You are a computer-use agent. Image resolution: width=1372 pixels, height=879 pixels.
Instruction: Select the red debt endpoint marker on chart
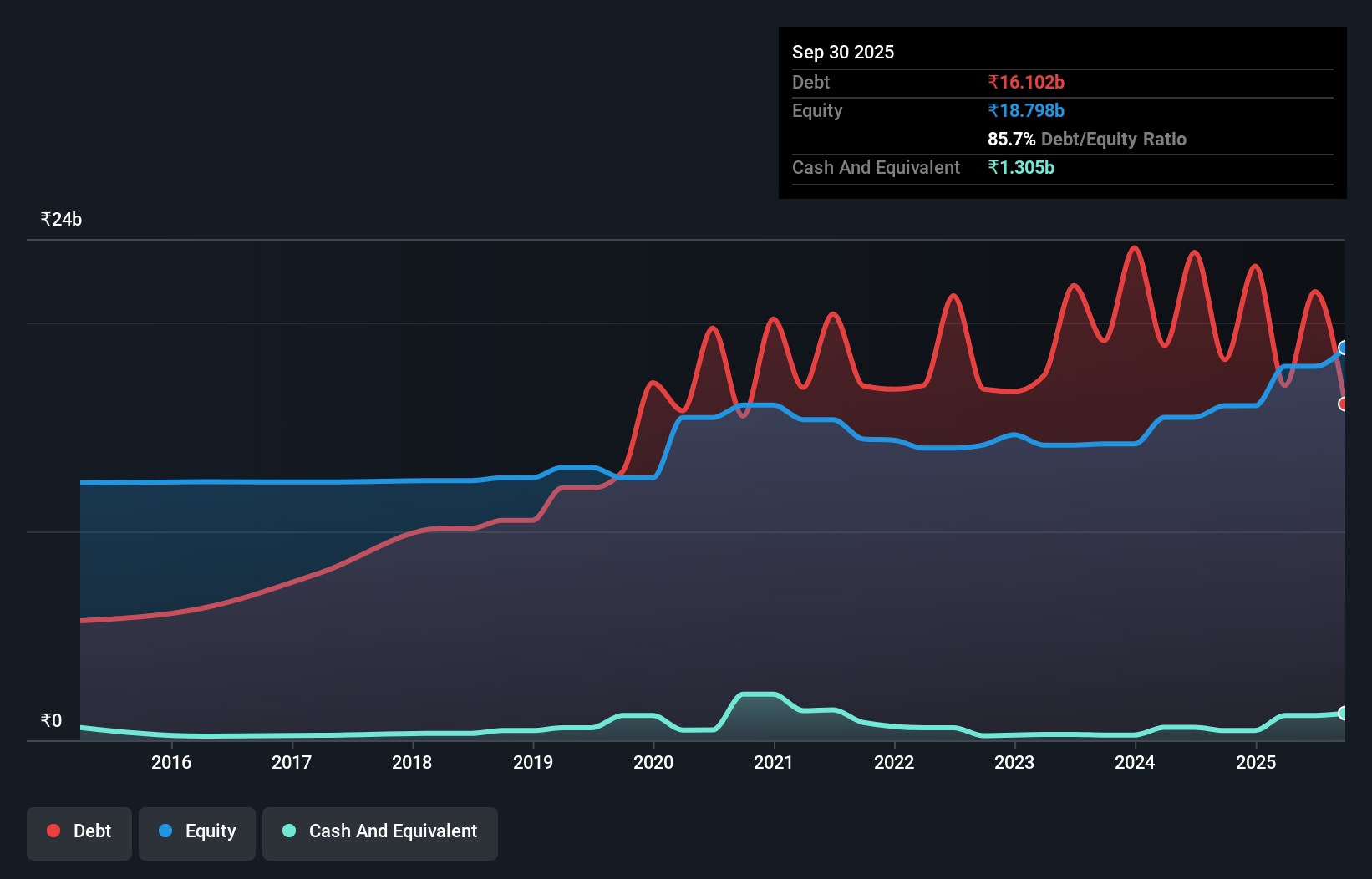[1343, 404]
